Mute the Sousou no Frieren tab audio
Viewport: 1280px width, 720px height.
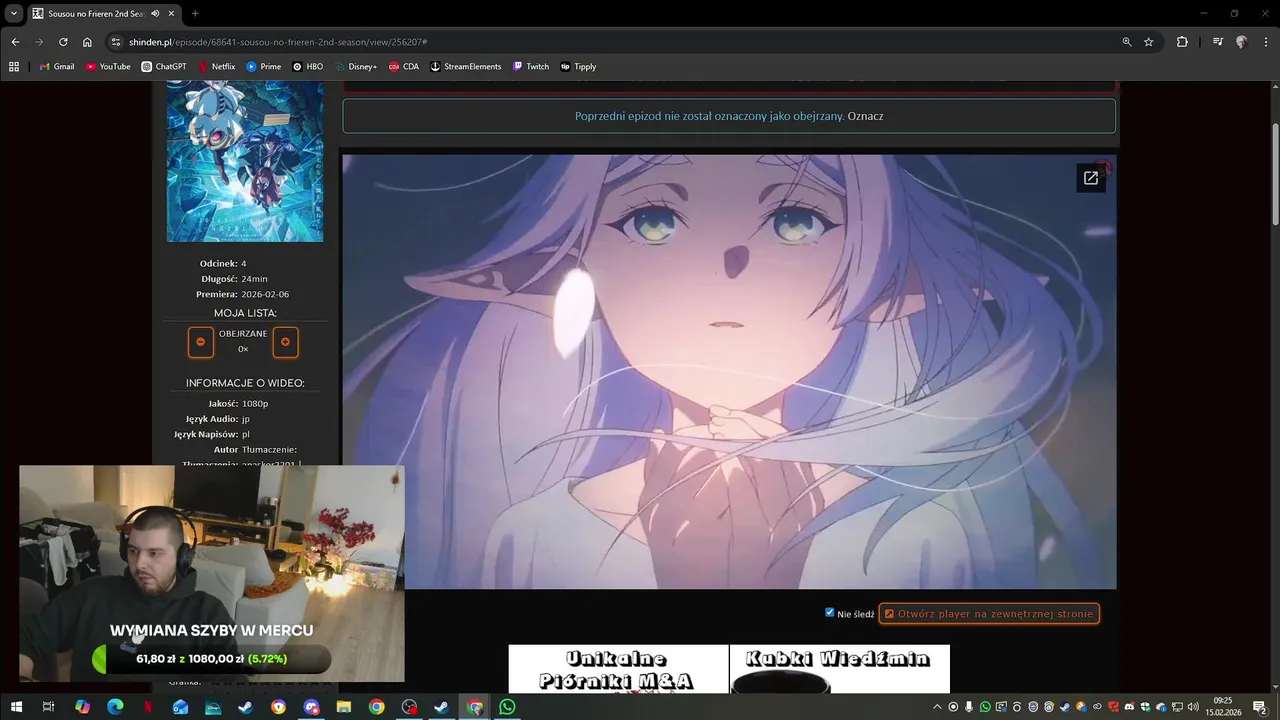(x=155, y=13)
